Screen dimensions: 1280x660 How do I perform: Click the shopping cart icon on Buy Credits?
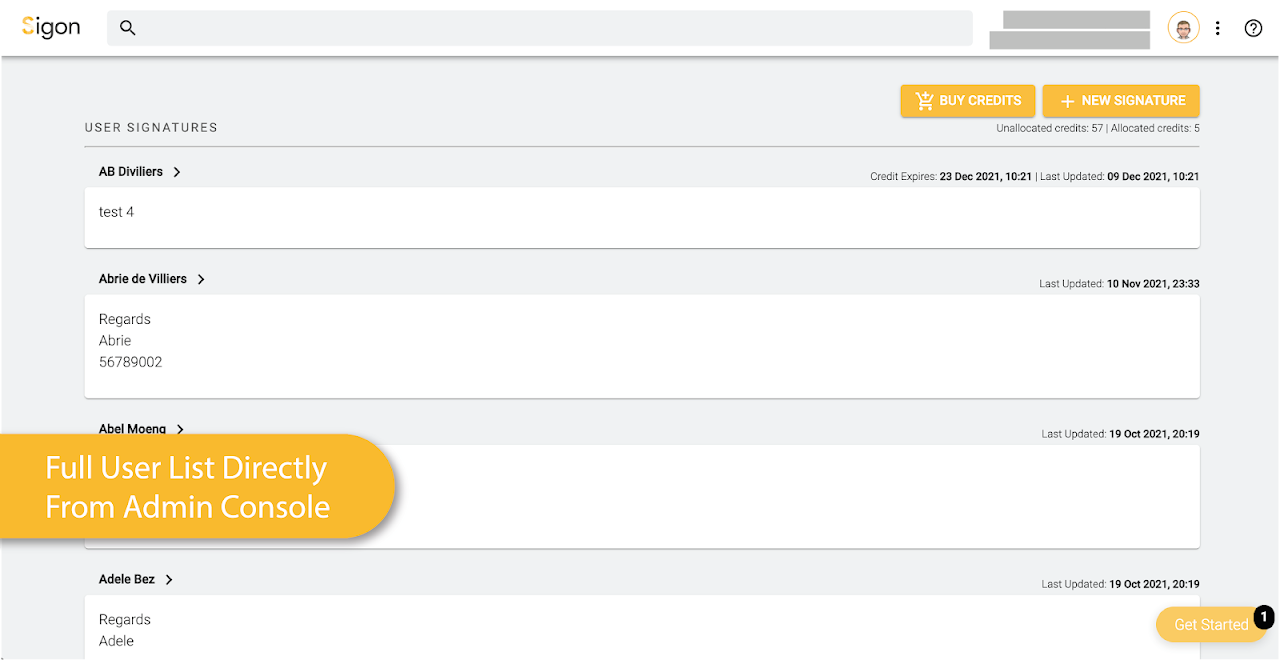click(x=924, y=101)
